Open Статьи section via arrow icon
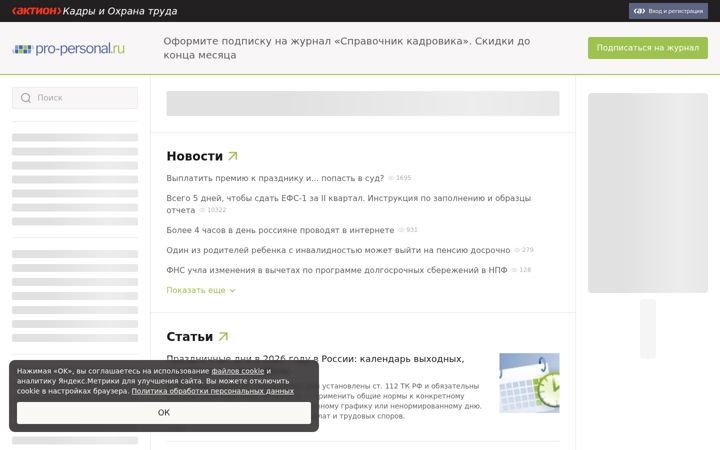720x450 pixels. (223, 337)
